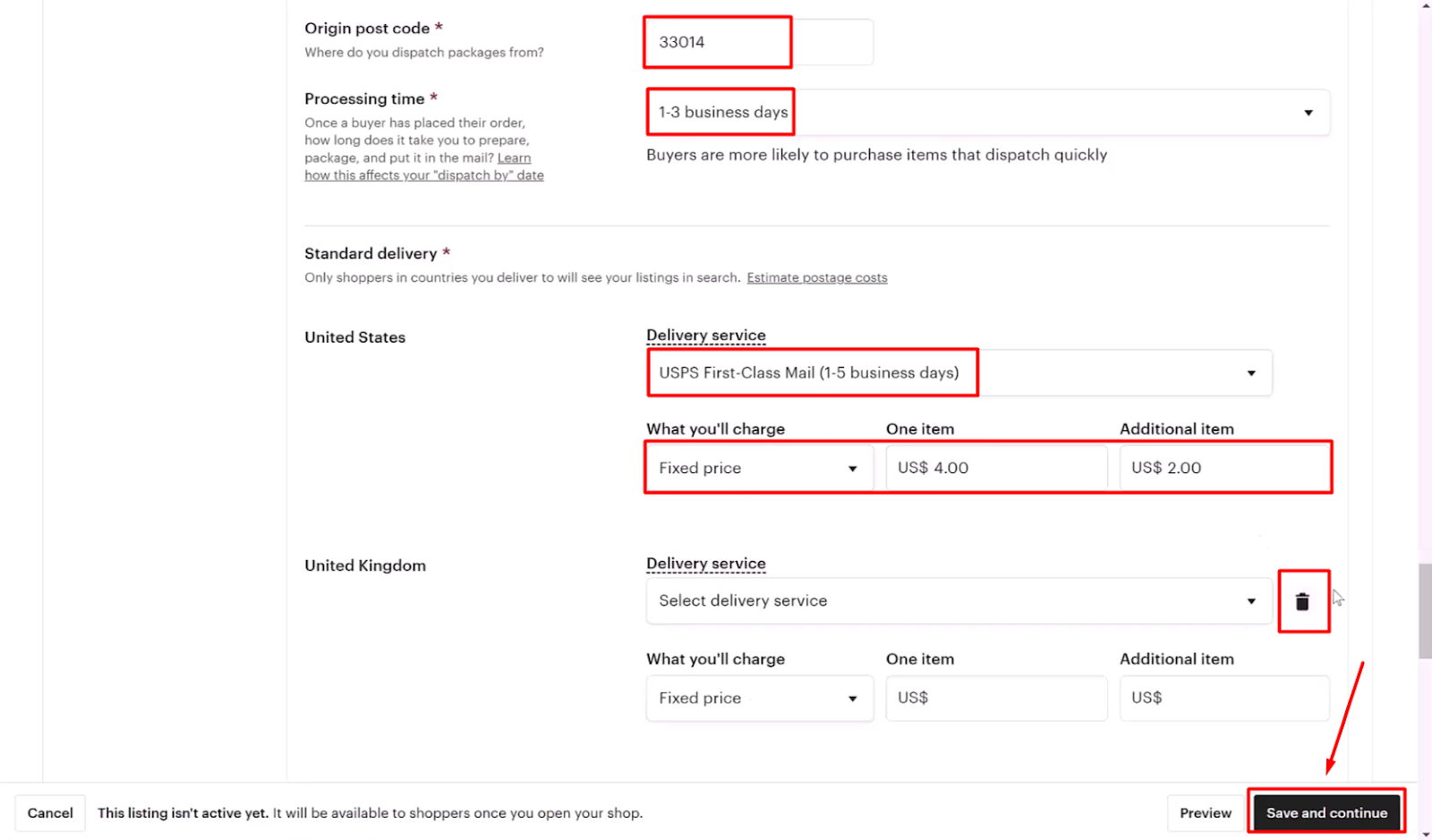Cancel the listing edit

point(50,813)
